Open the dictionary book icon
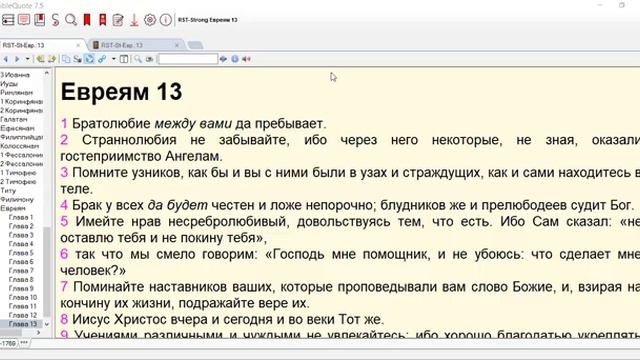 point(40,20)
